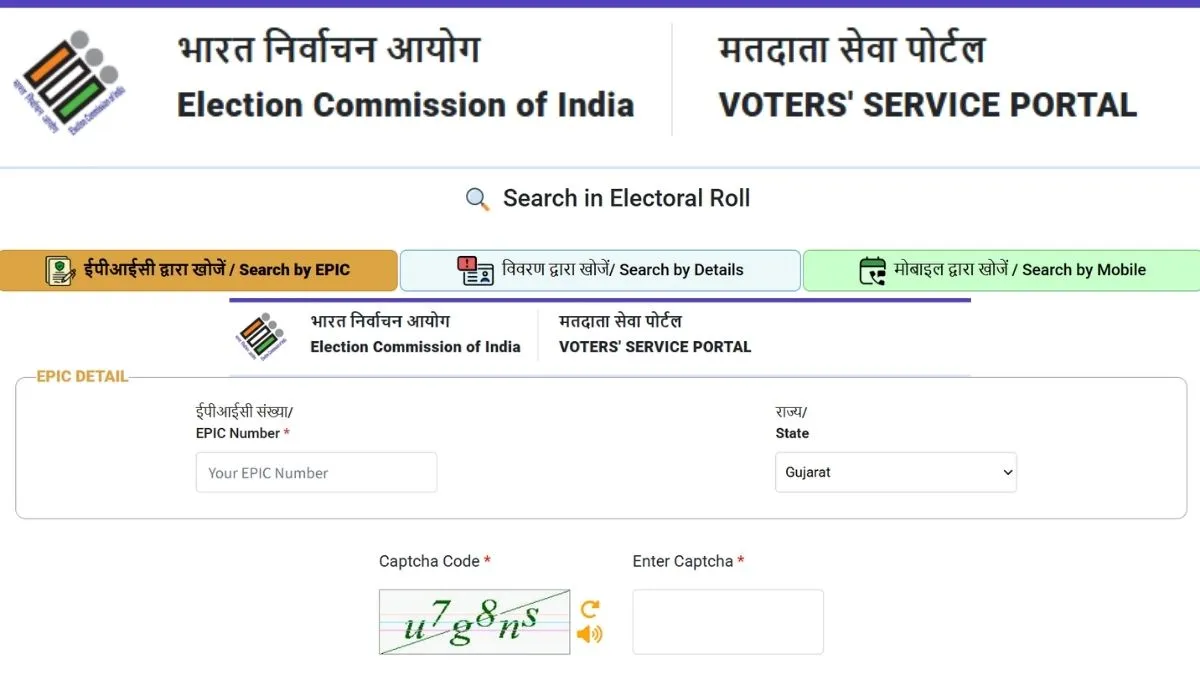Viewport: 1200px width, 675px height.
Task: Click the EPIC card icon in first tab
Action: [x=60, y=270]
